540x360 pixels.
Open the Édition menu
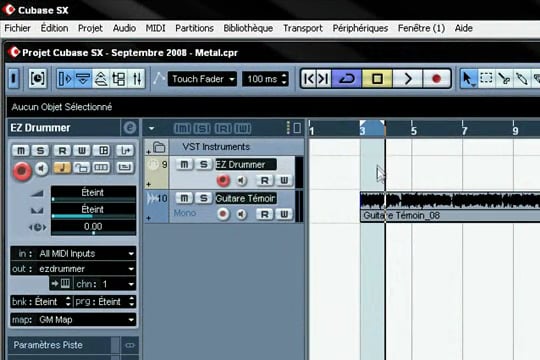click(54, 28)
